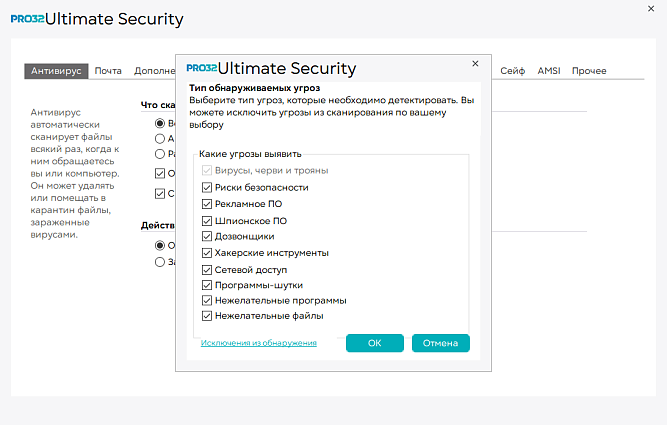
Task: Close the threat types dialog
Action: (x=475, y=63)
